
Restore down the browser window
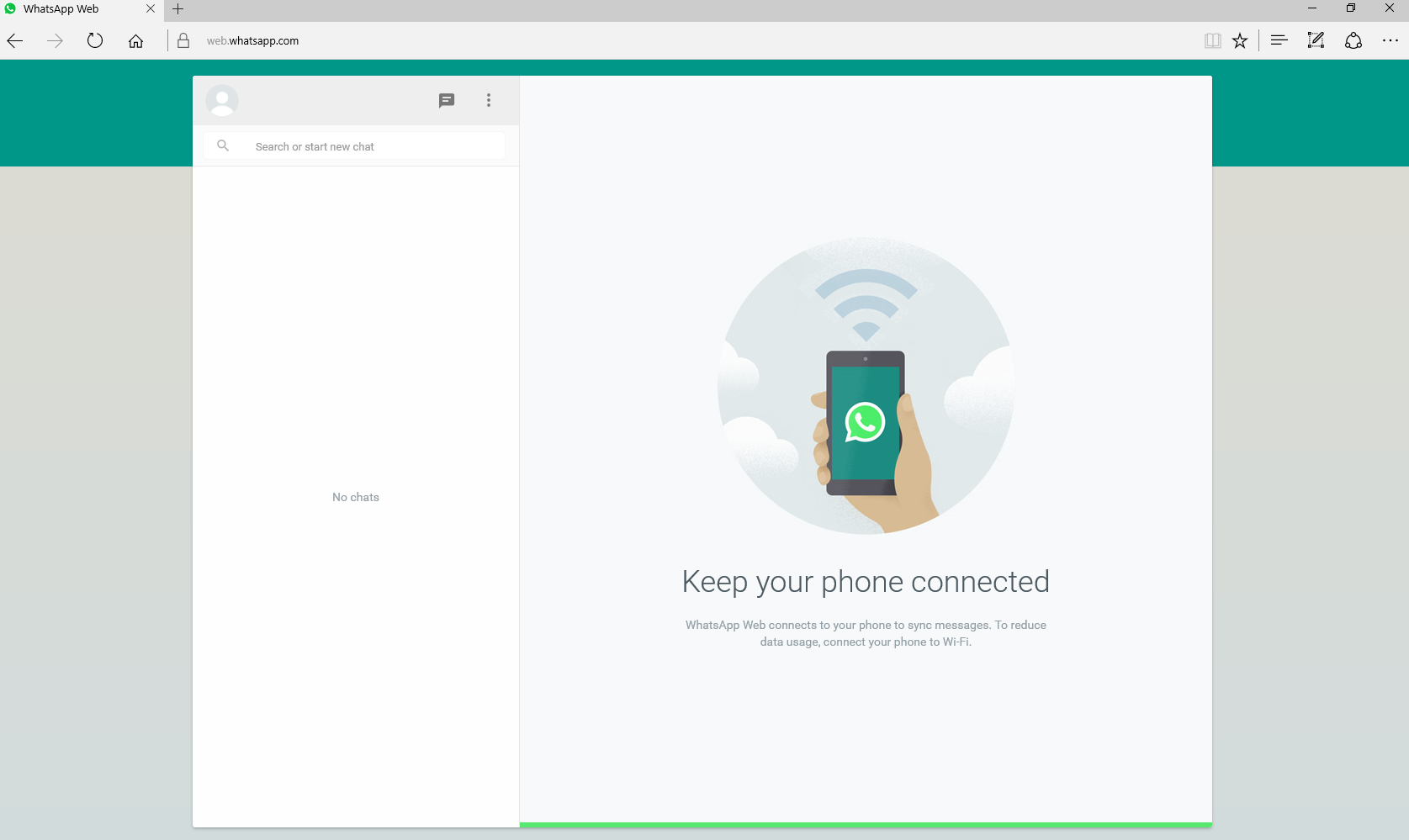point(1351,8)
